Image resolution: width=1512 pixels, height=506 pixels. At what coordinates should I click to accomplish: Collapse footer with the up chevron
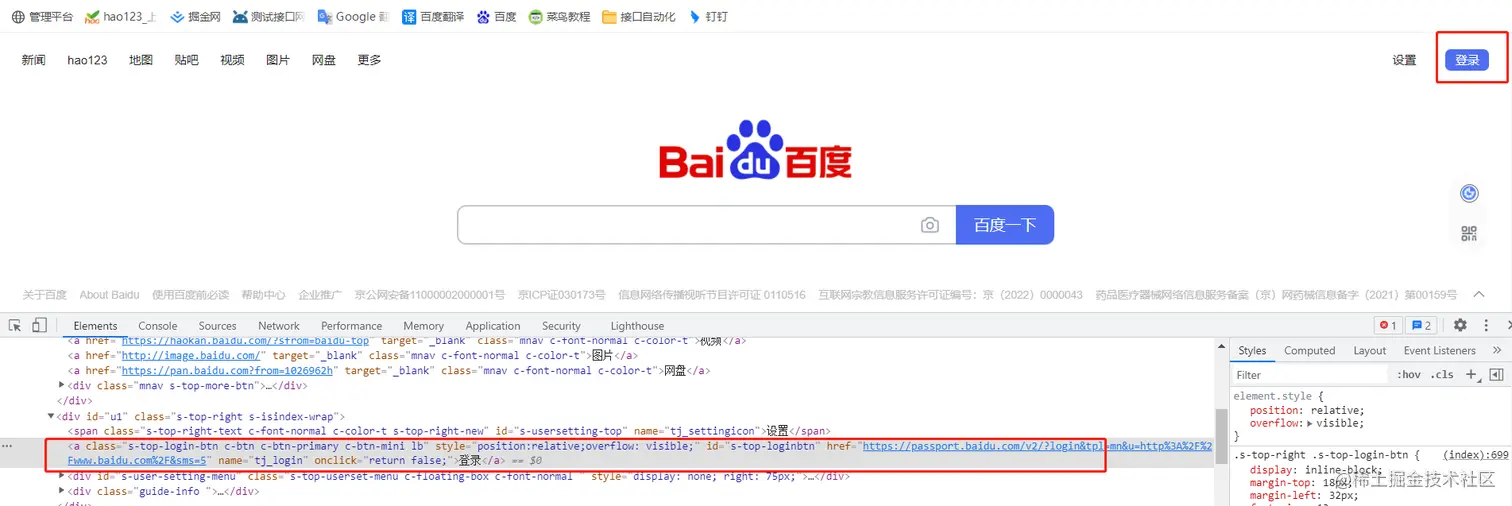(x=1479, y=294)
